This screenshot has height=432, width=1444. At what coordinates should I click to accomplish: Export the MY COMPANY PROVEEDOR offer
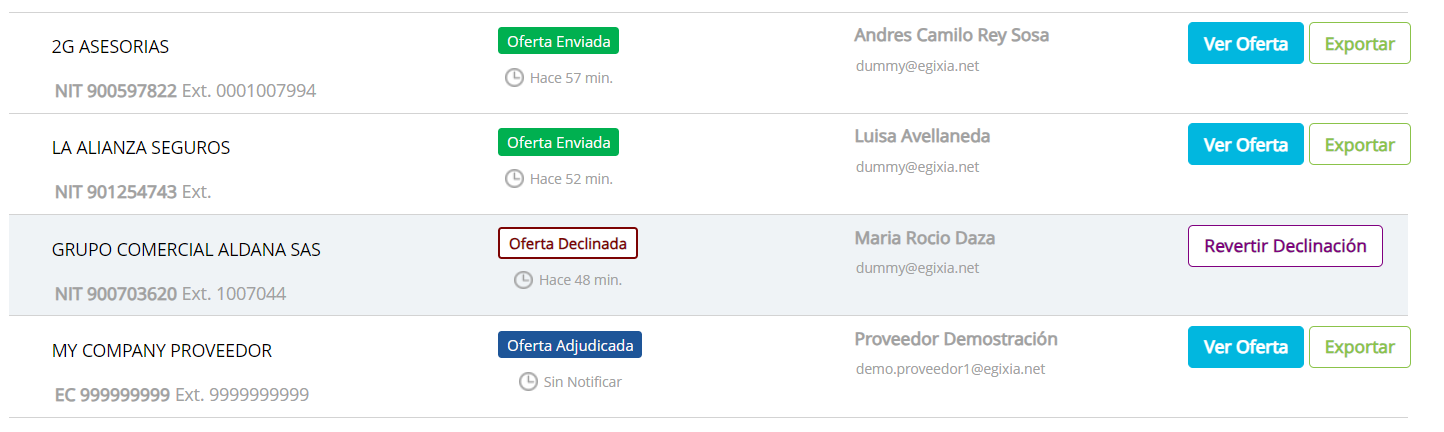(1359, 347)
